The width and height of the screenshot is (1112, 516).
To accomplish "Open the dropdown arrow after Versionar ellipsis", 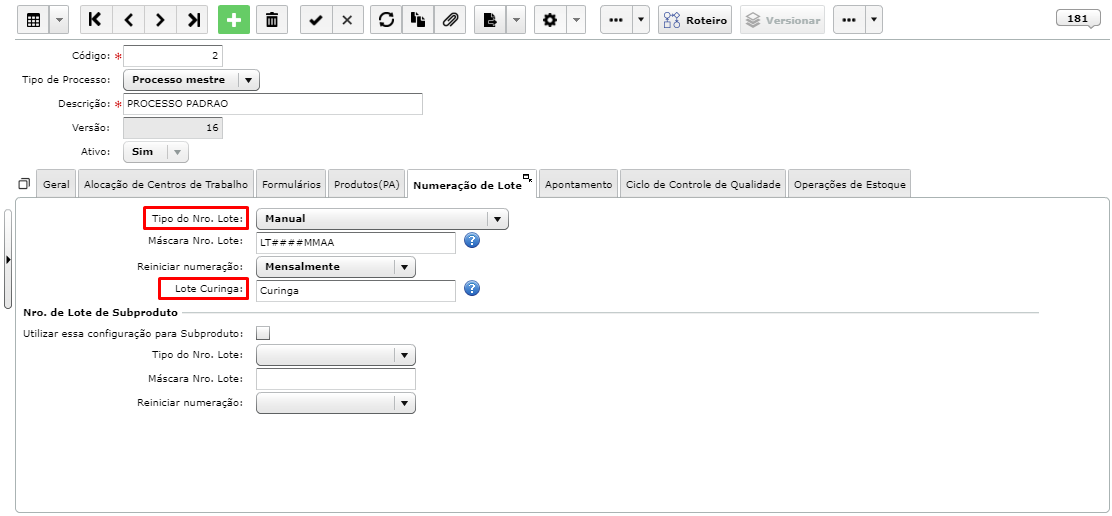I will click(874, 21).
